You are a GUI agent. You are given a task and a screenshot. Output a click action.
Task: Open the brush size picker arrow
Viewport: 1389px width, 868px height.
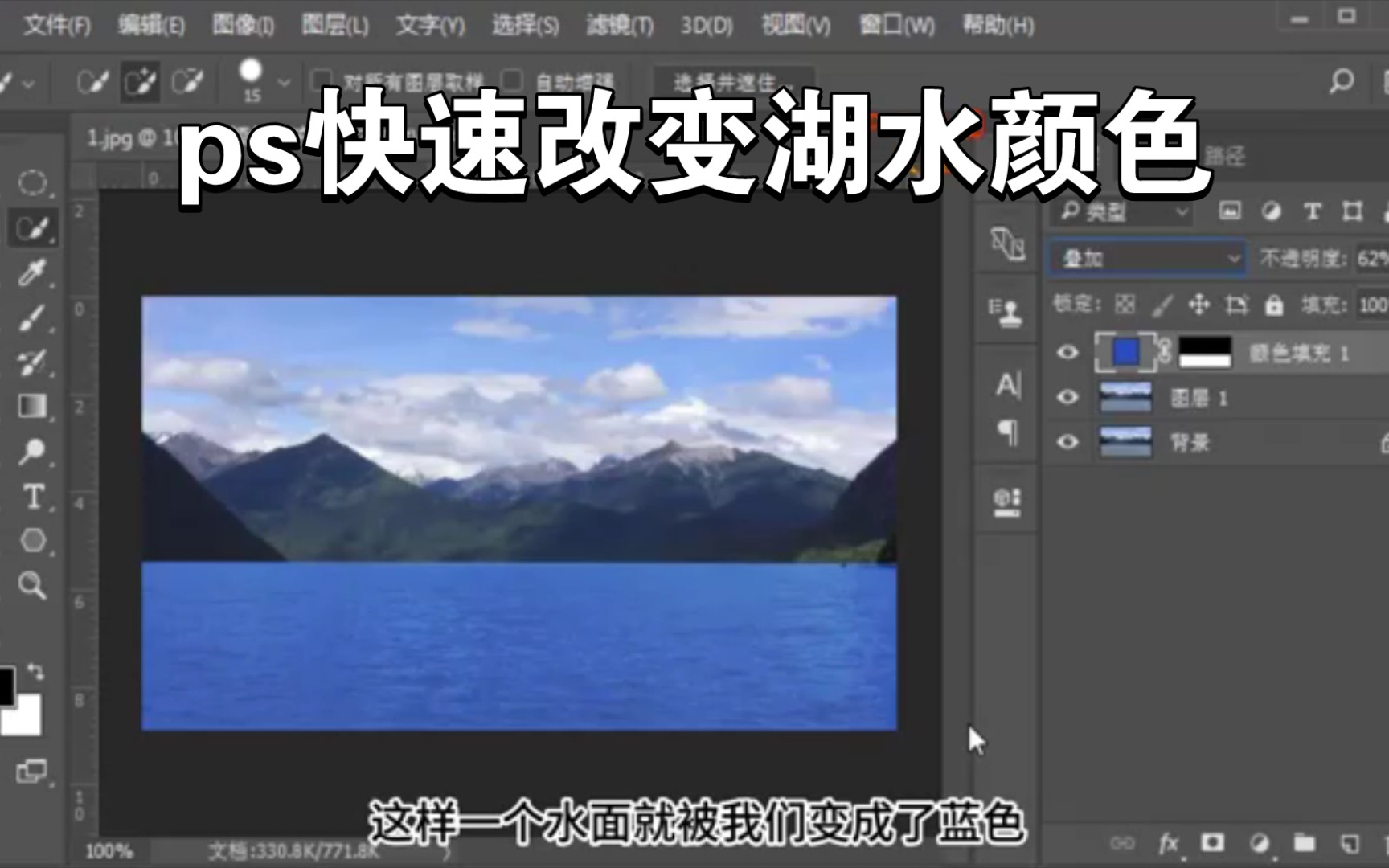pyautogui.click(x=283, y=82)
